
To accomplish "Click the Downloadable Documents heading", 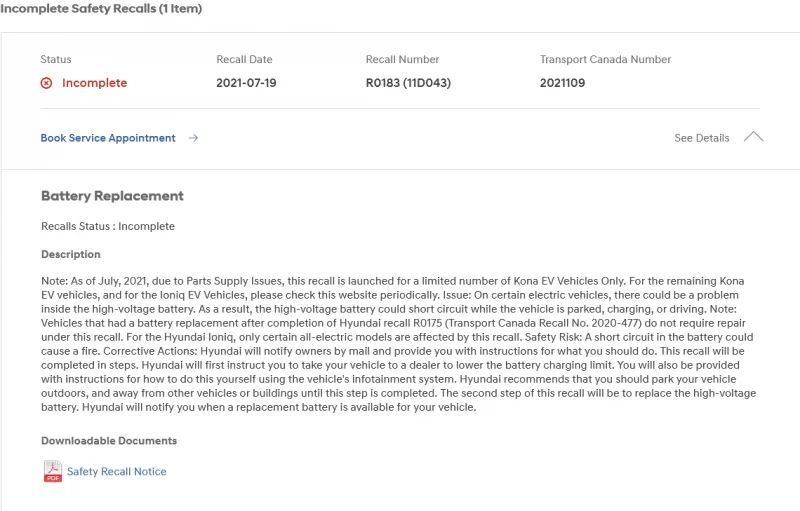I will [x=109, y=441].
